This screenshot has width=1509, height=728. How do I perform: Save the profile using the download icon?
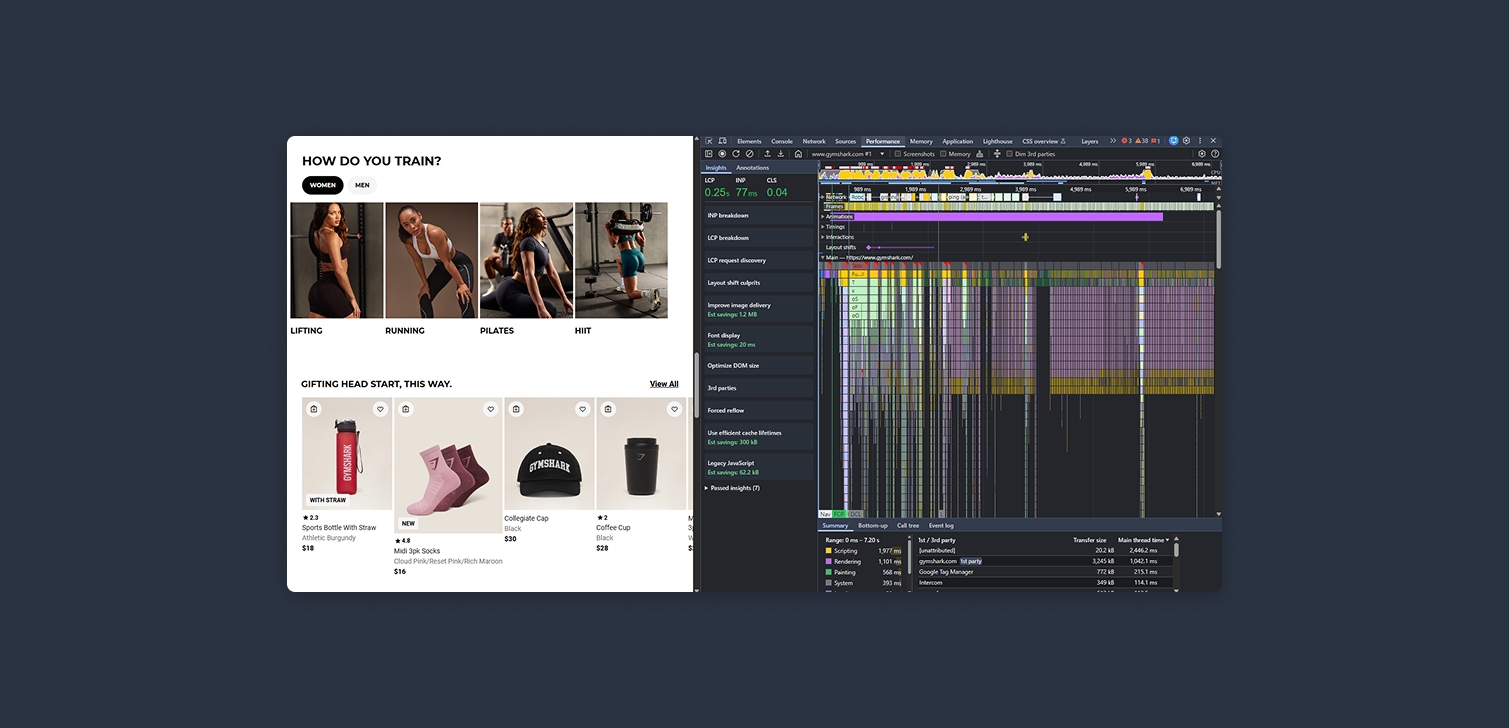click(x=781, y=153)
